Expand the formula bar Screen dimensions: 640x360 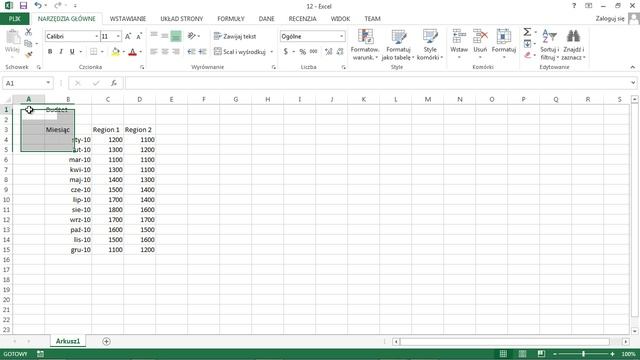633,83
